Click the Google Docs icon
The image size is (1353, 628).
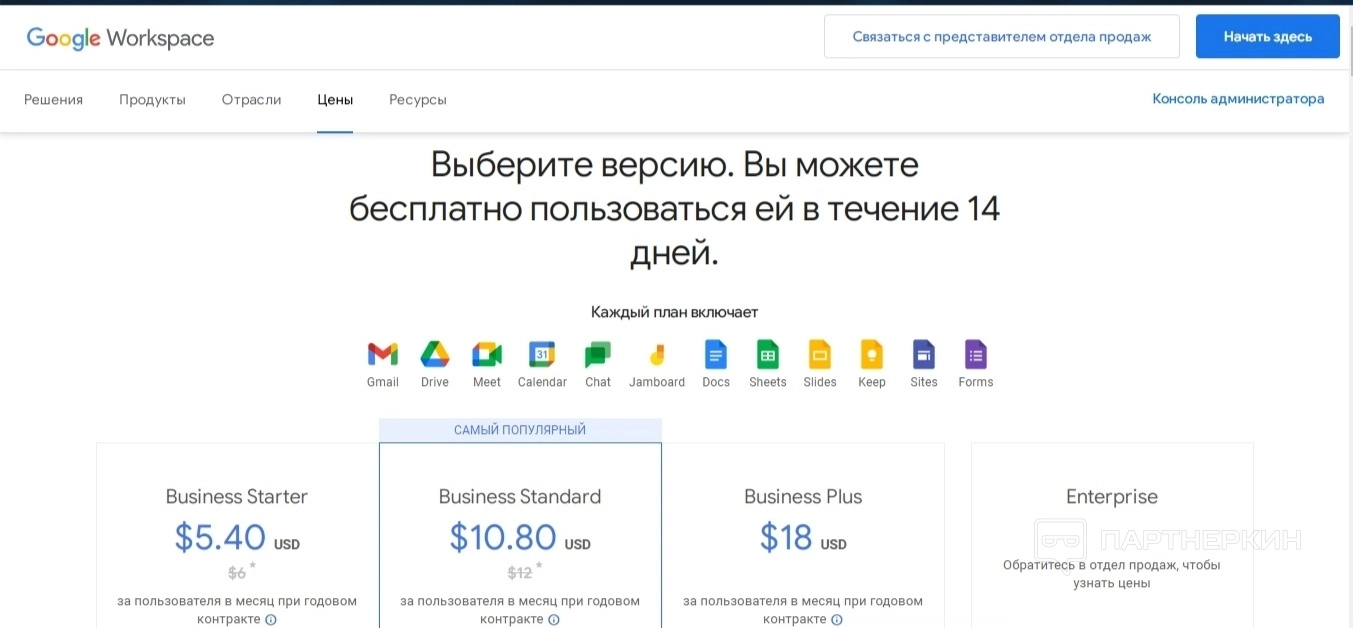(x=716, y=354)
